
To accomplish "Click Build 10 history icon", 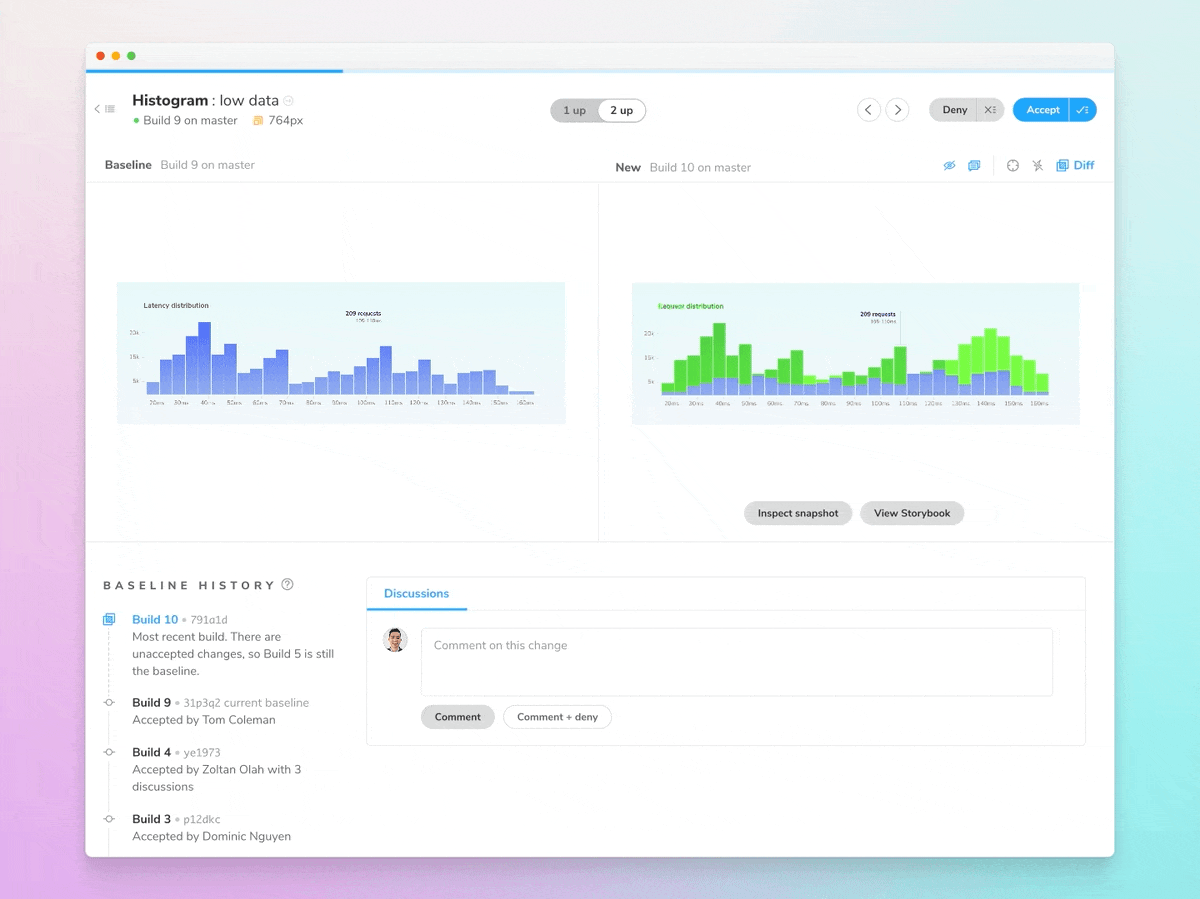I will point(109,620).
